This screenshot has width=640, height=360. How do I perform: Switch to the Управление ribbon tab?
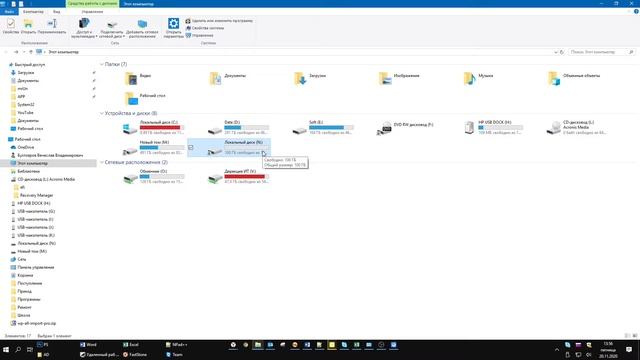tap(92, 11)
